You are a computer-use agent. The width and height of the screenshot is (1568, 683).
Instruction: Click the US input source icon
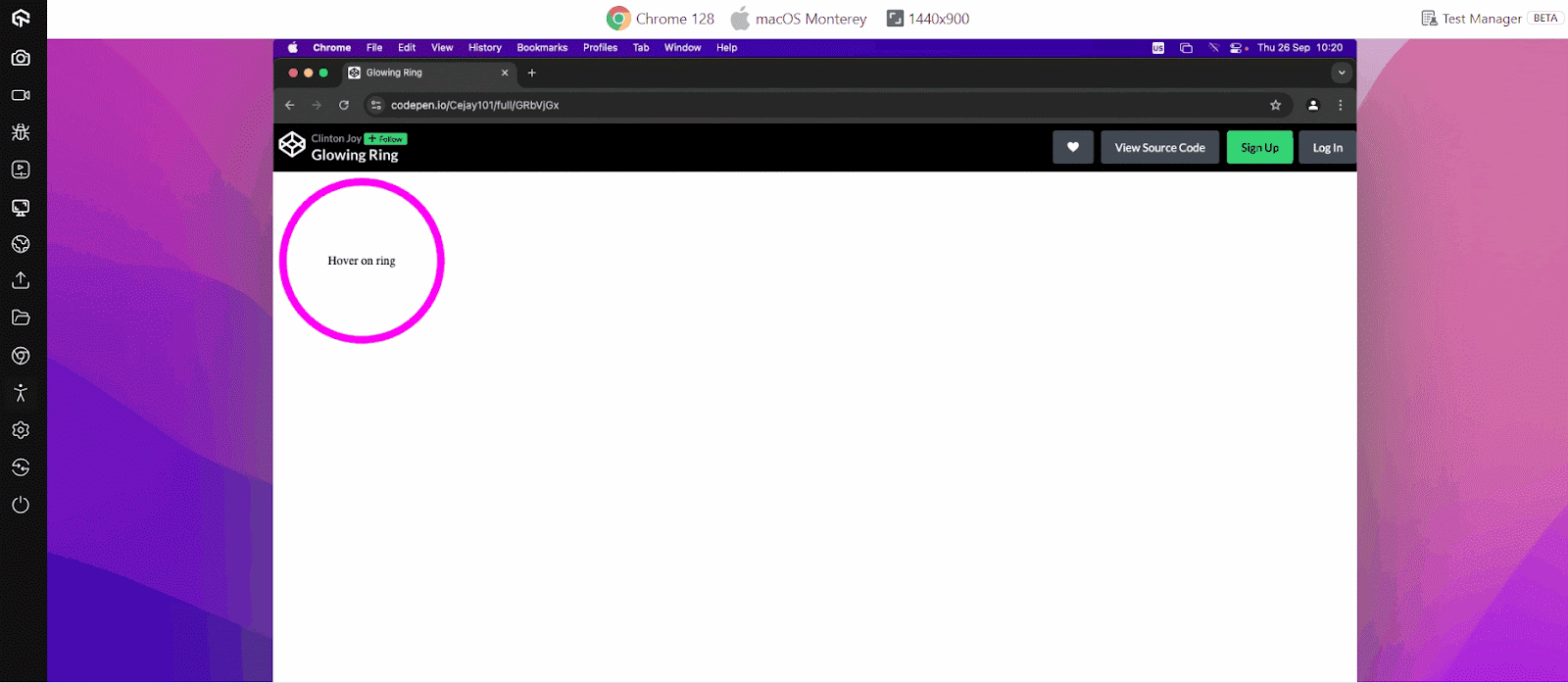[1158, 47]
